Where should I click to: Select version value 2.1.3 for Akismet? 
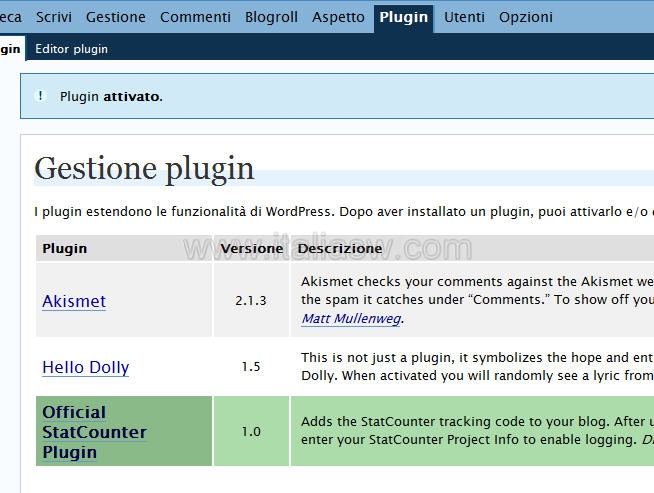click(x=251, y=301)
